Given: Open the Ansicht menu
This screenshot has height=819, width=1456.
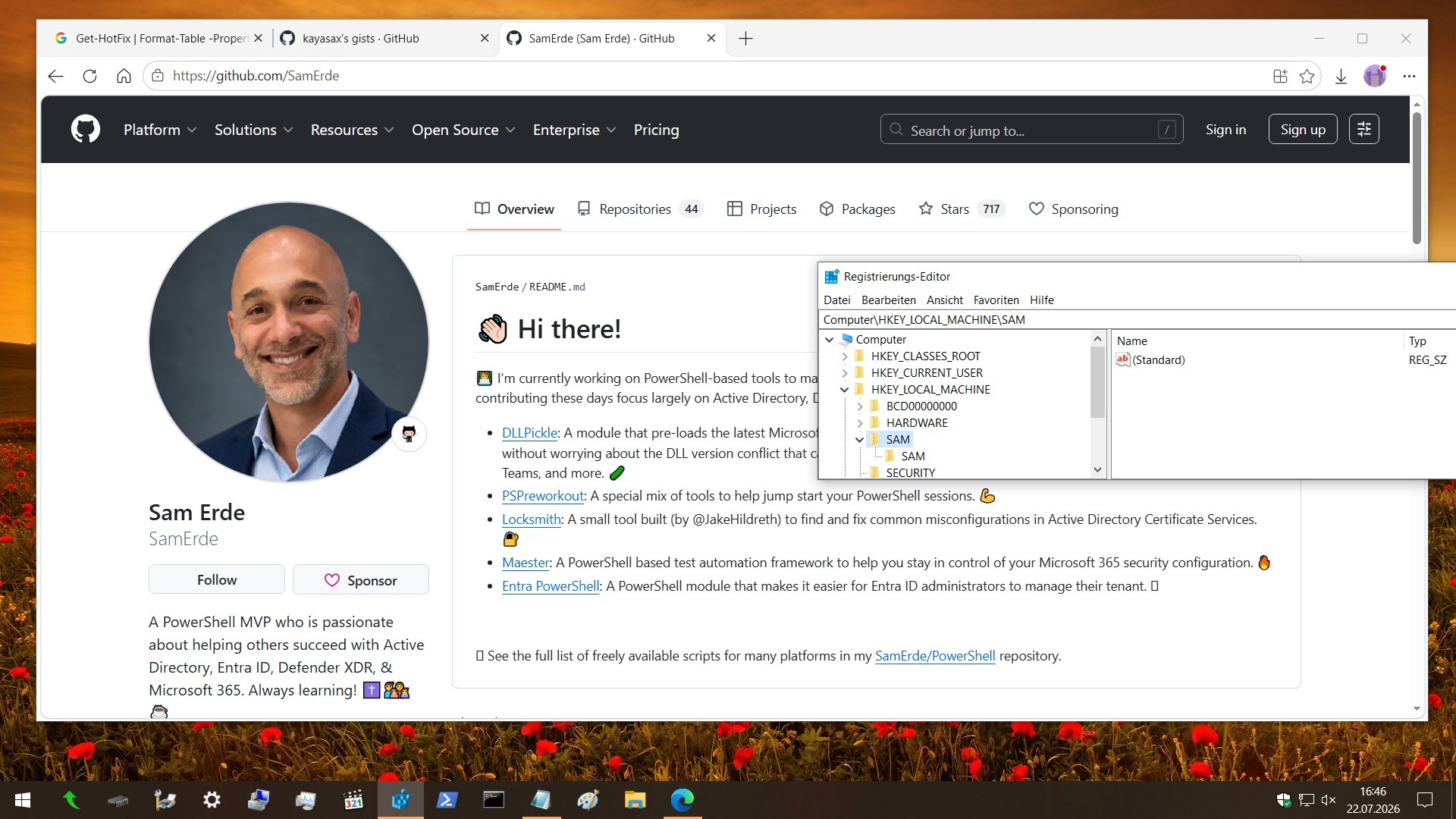Looking at the screenshot, I should pos(945,300).
